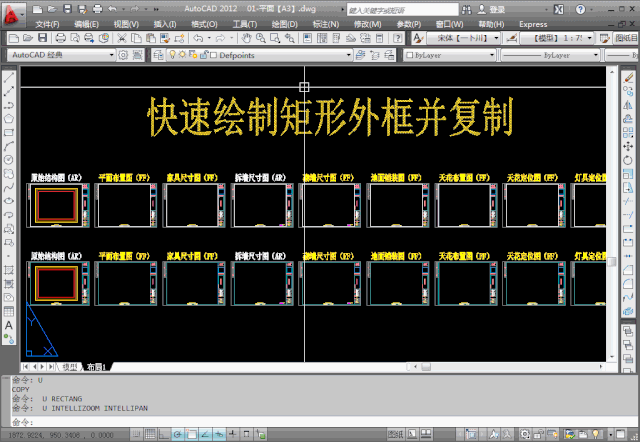This screenshot has width=640, height=442.
Task: Select the Spline draw tool
Action: (x=9, y=187)
